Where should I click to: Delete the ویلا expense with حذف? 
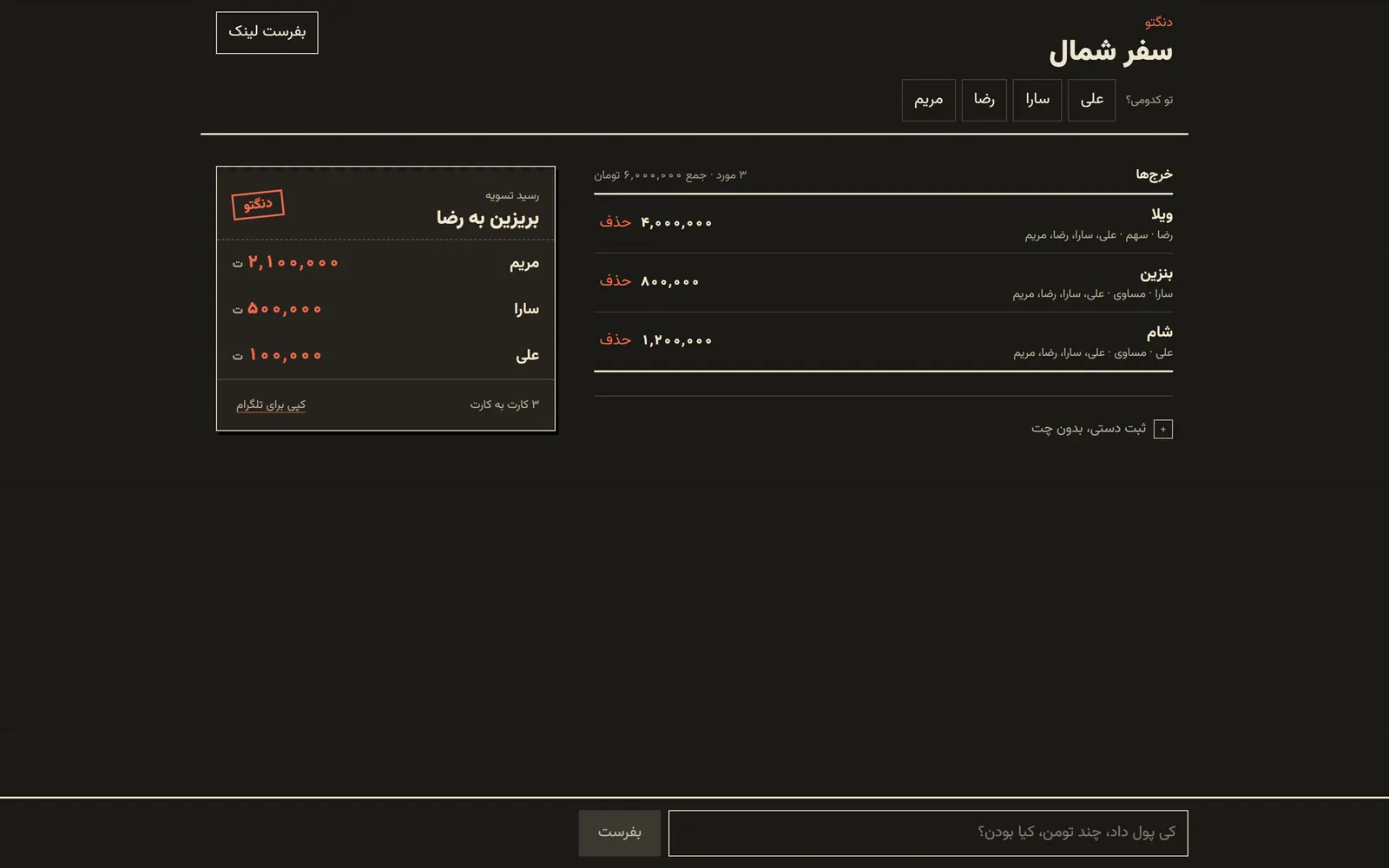(615, 222)
